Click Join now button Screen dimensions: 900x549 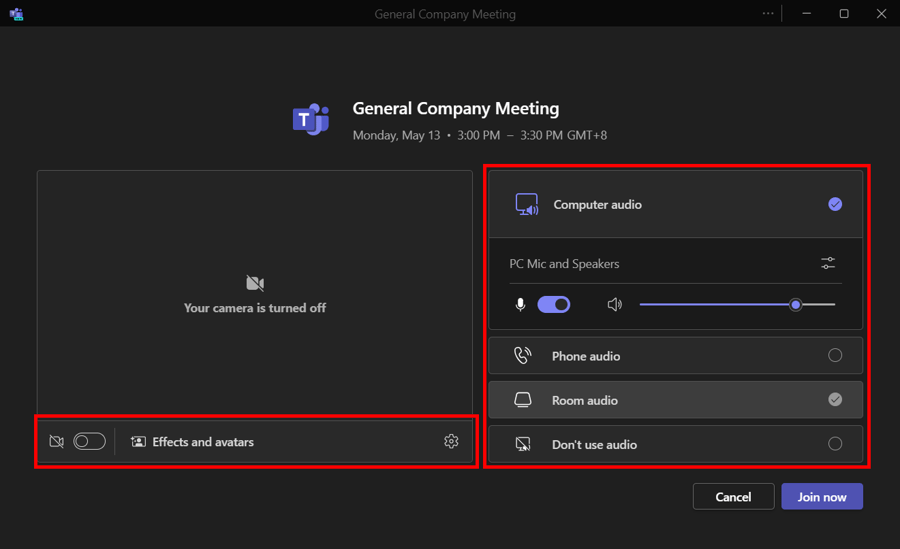point(822,497)
